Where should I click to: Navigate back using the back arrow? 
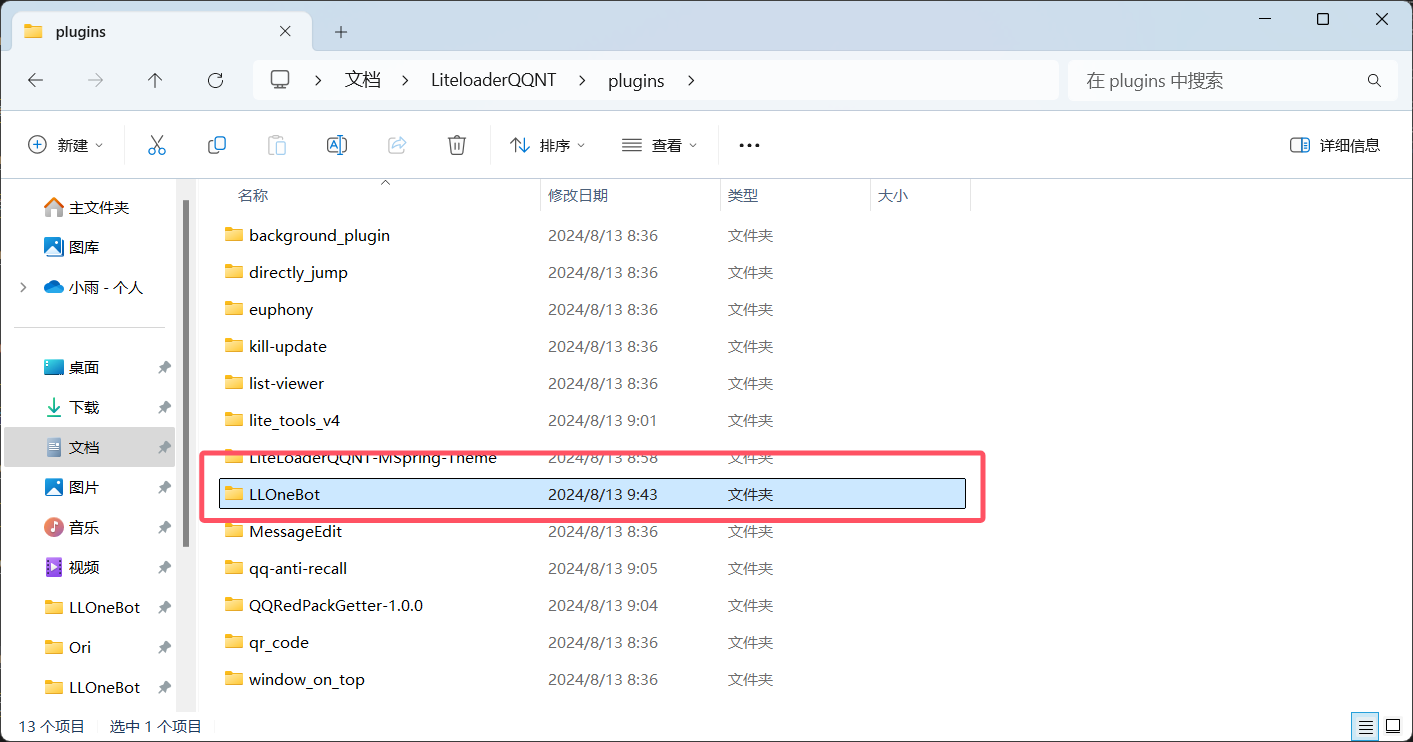(x=36, y=81)
